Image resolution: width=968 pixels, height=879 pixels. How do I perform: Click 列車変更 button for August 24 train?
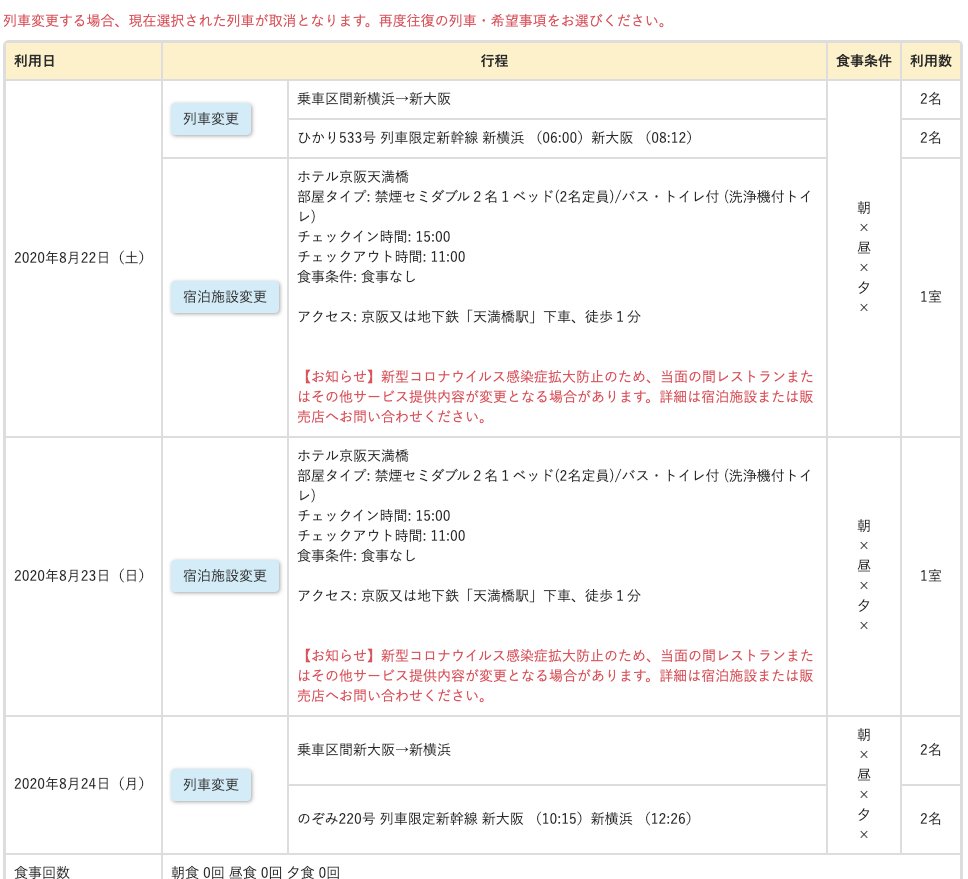[211, 785]
